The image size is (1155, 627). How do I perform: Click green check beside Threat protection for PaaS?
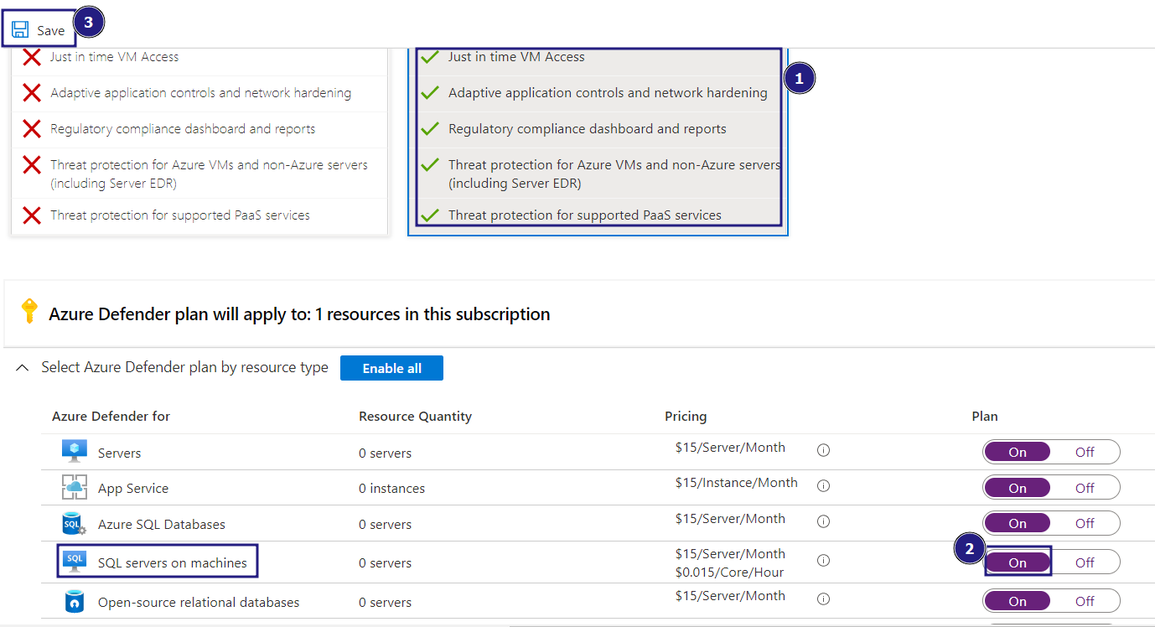(x=430, y=215)
